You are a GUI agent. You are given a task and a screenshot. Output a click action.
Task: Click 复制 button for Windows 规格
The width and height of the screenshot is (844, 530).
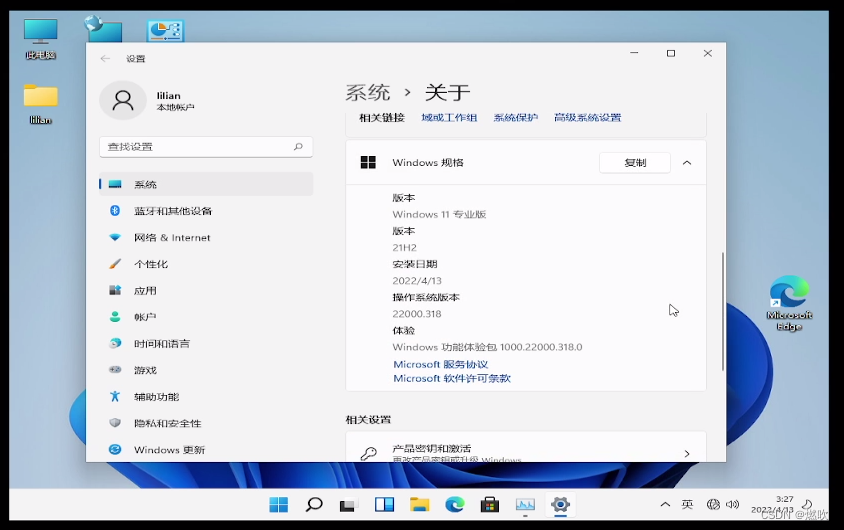(635, 162)
